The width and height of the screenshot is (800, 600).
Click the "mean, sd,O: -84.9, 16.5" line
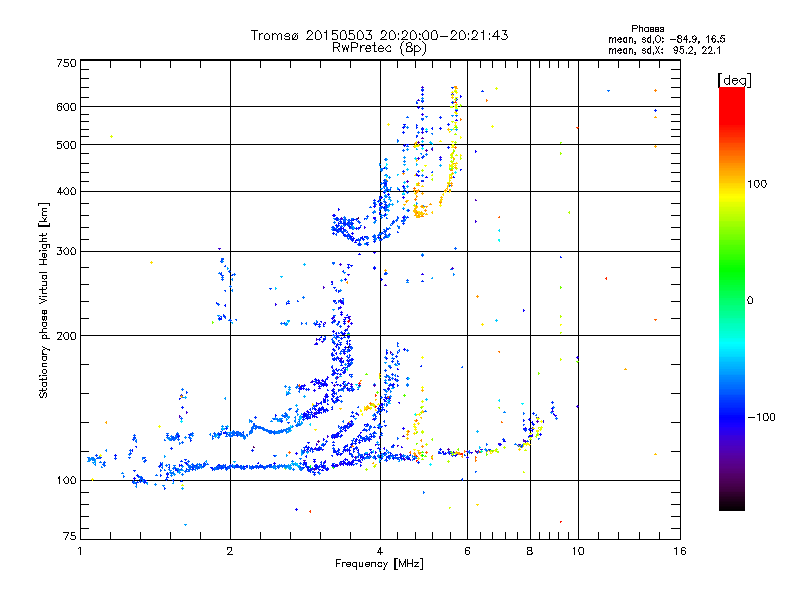click(x=666, y=39)
